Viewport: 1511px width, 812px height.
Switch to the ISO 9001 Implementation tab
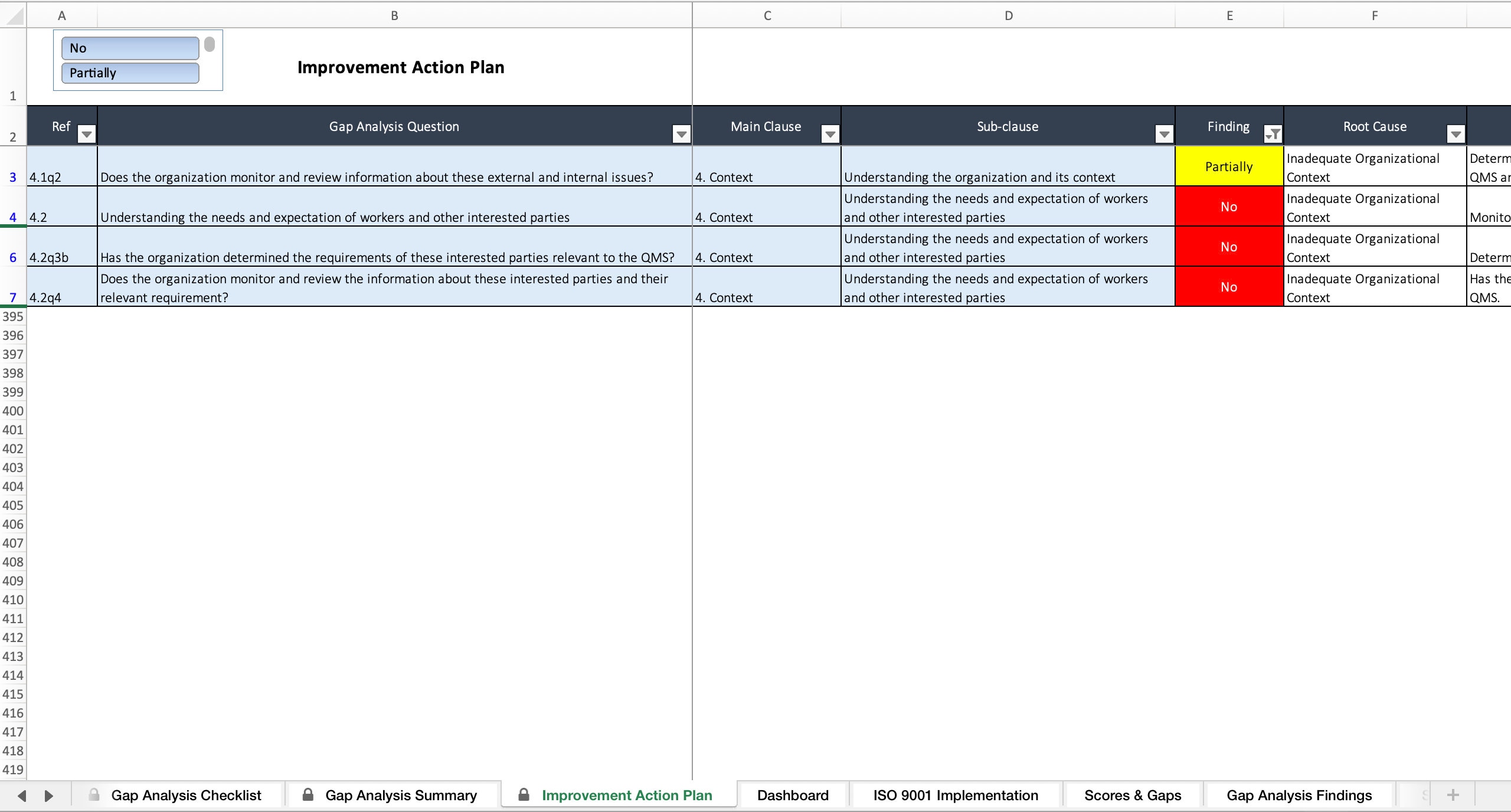pos(955,795)
